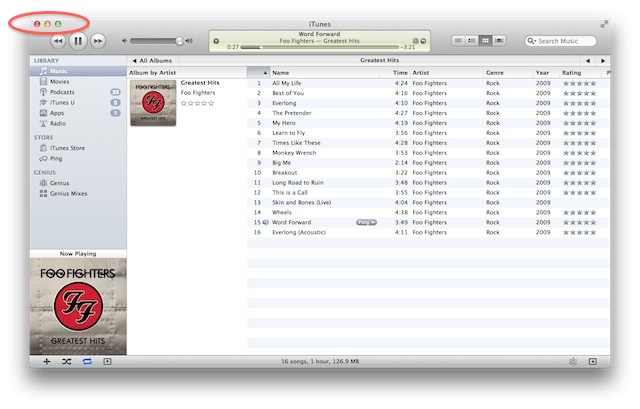Click the Now Playing artwork

point(78,306)
